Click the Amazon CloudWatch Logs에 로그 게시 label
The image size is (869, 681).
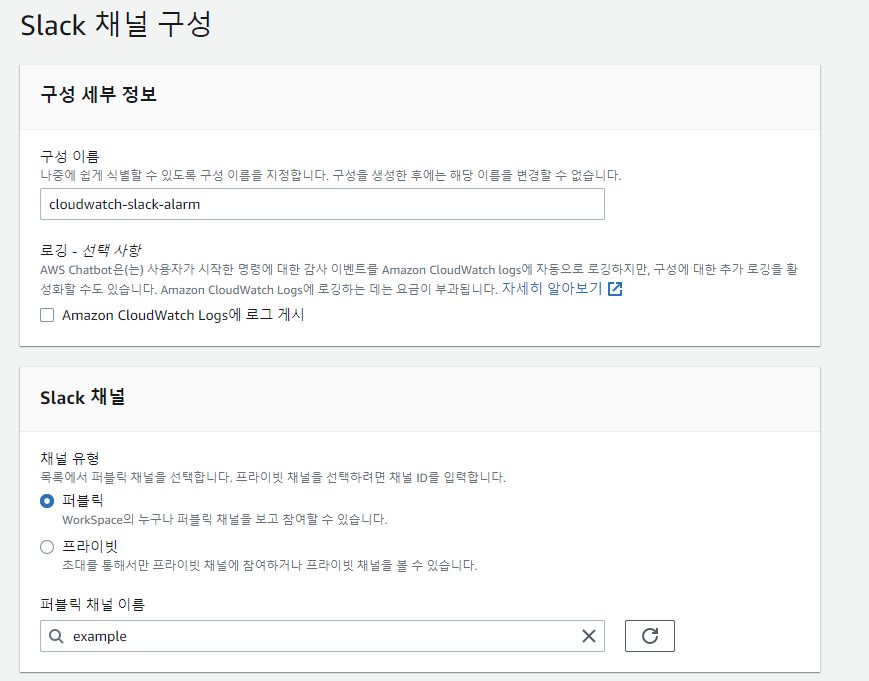coord(183,315)
